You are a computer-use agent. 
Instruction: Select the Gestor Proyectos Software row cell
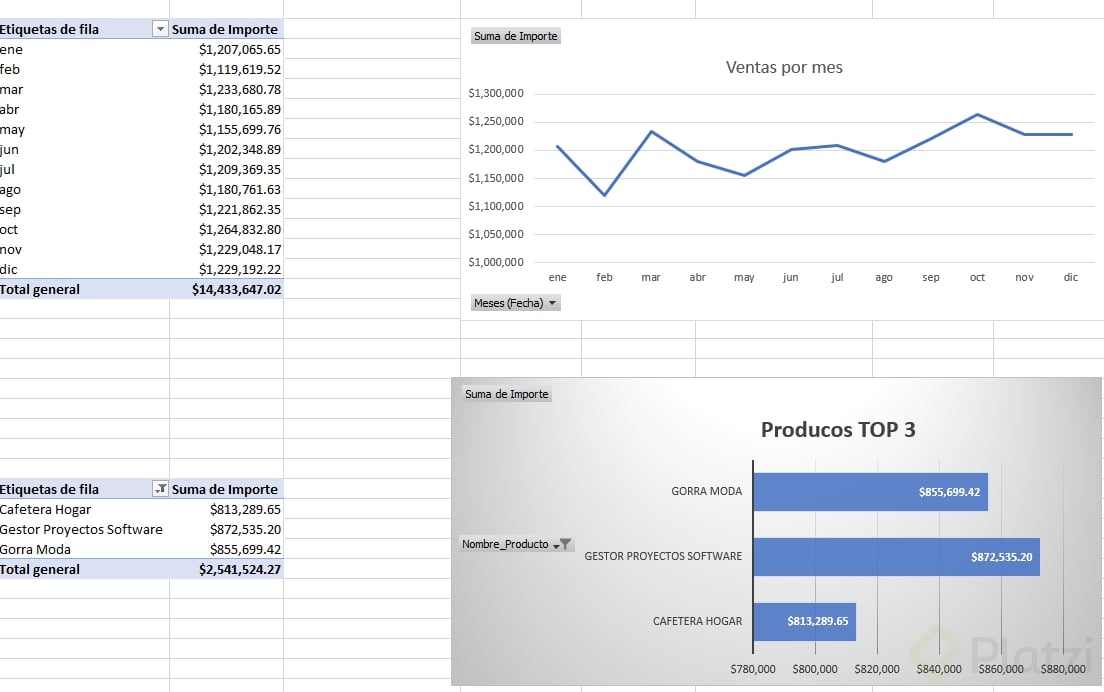pyautogui.click(x=81, y=529)
